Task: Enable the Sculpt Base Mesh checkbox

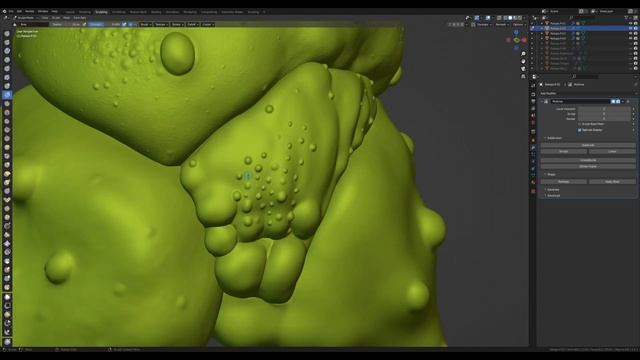Action: point(580,124)
